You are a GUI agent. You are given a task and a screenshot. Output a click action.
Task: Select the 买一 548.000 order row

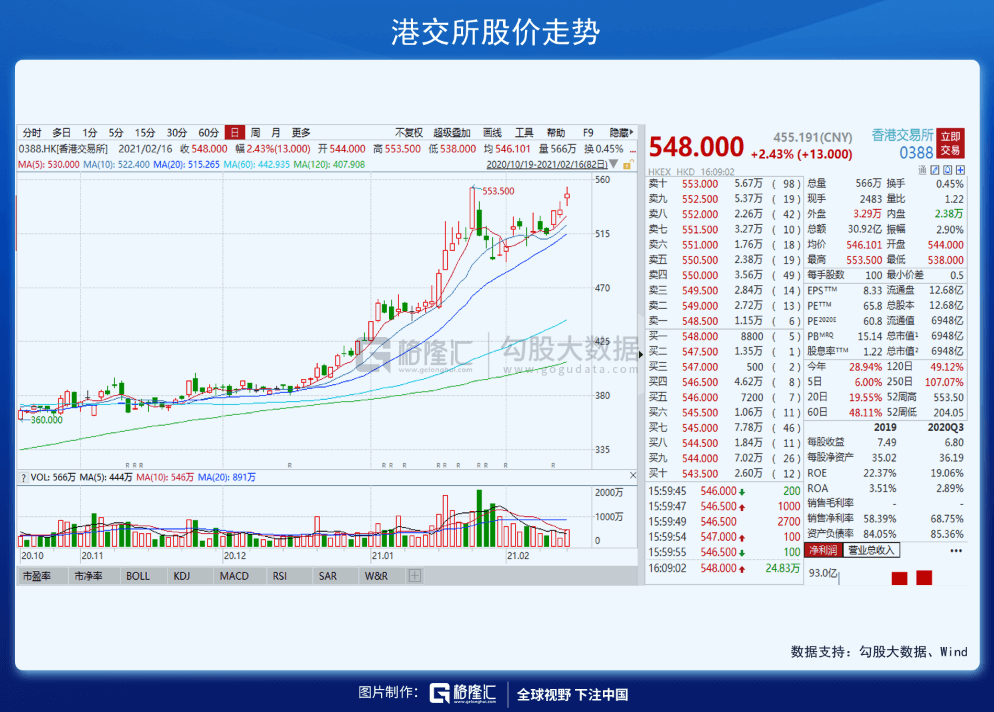point(725,337)
